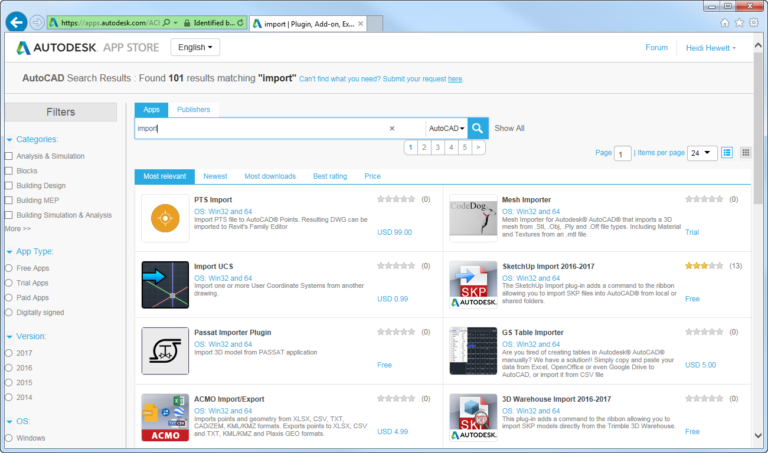Screen dimensions: 768x453
Task: Sort results by Most downloads tab
Action: point(270,176)
